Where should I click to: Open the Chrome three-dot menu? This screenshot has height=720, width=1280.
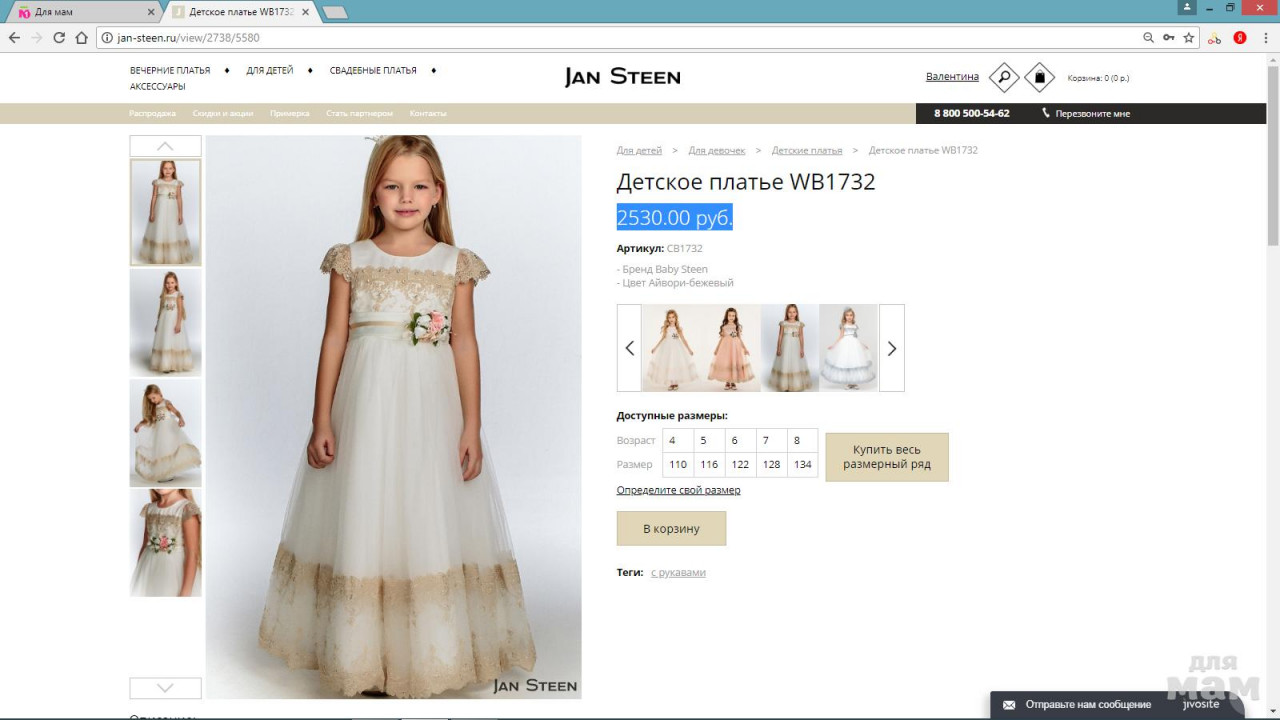[1266, 38]
